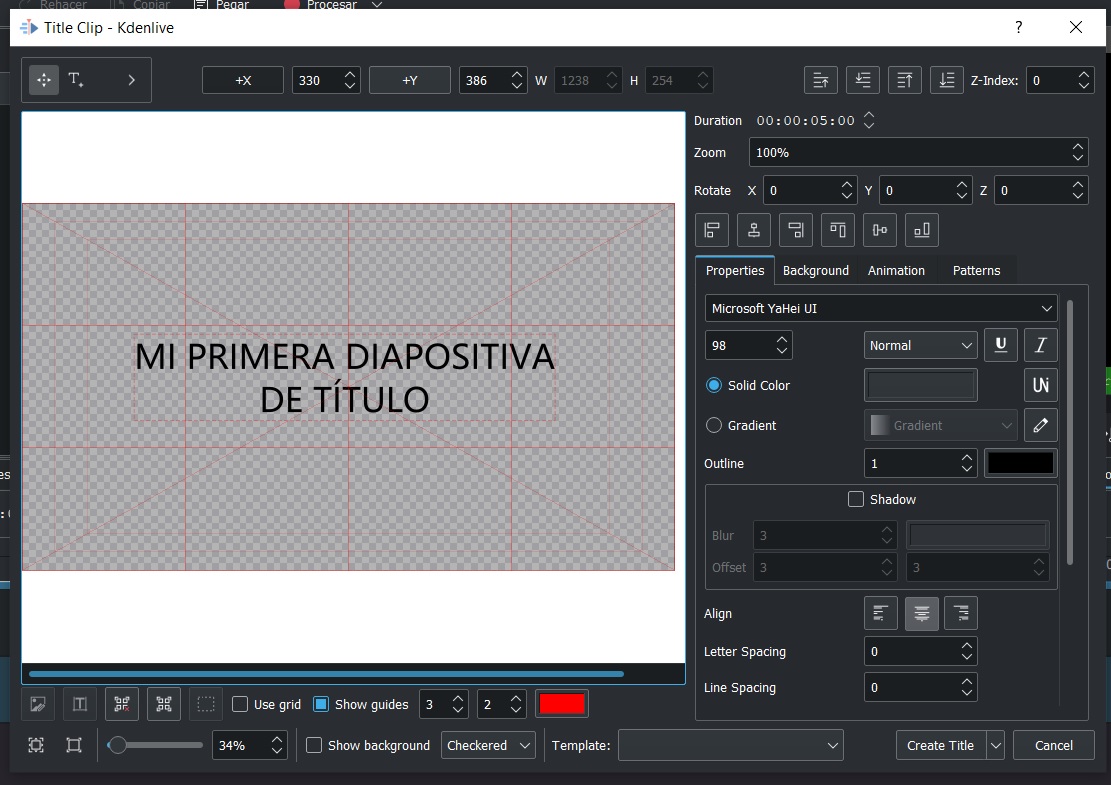This screenshot has height=785, width=1111.
Task: Center item horizontally icon
Action: click(754, 230)
